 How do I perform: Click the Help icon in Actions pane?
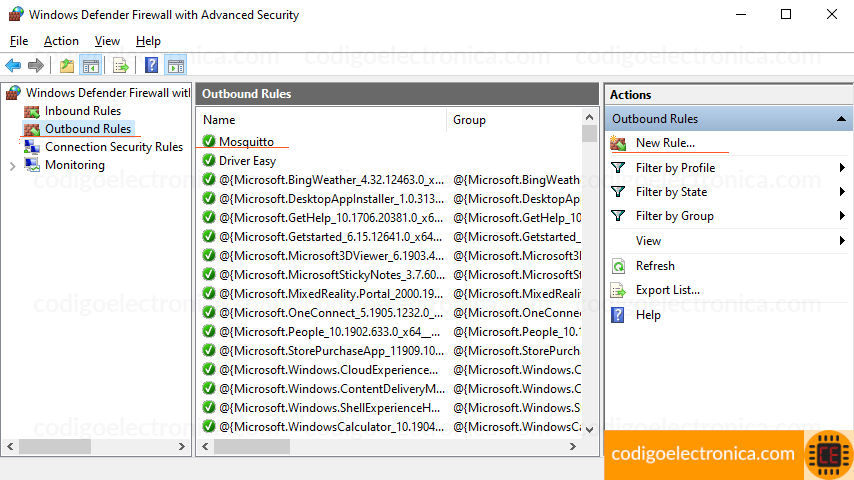(618, 315)
